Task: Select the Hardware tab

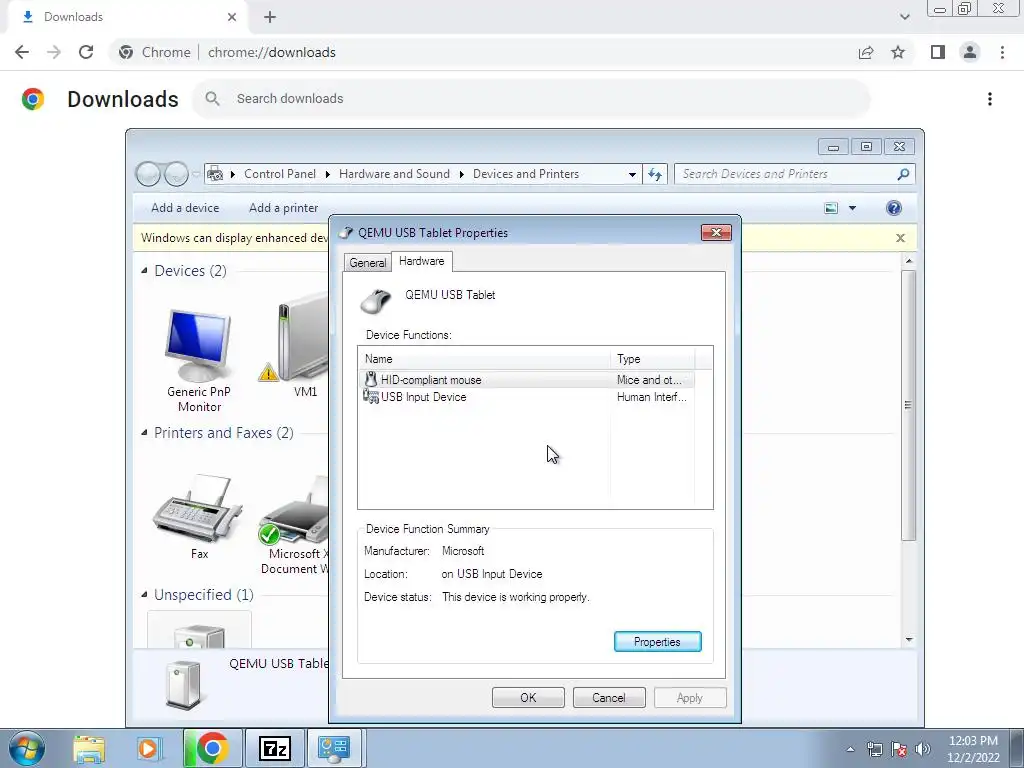Action: tap(422, 261)
